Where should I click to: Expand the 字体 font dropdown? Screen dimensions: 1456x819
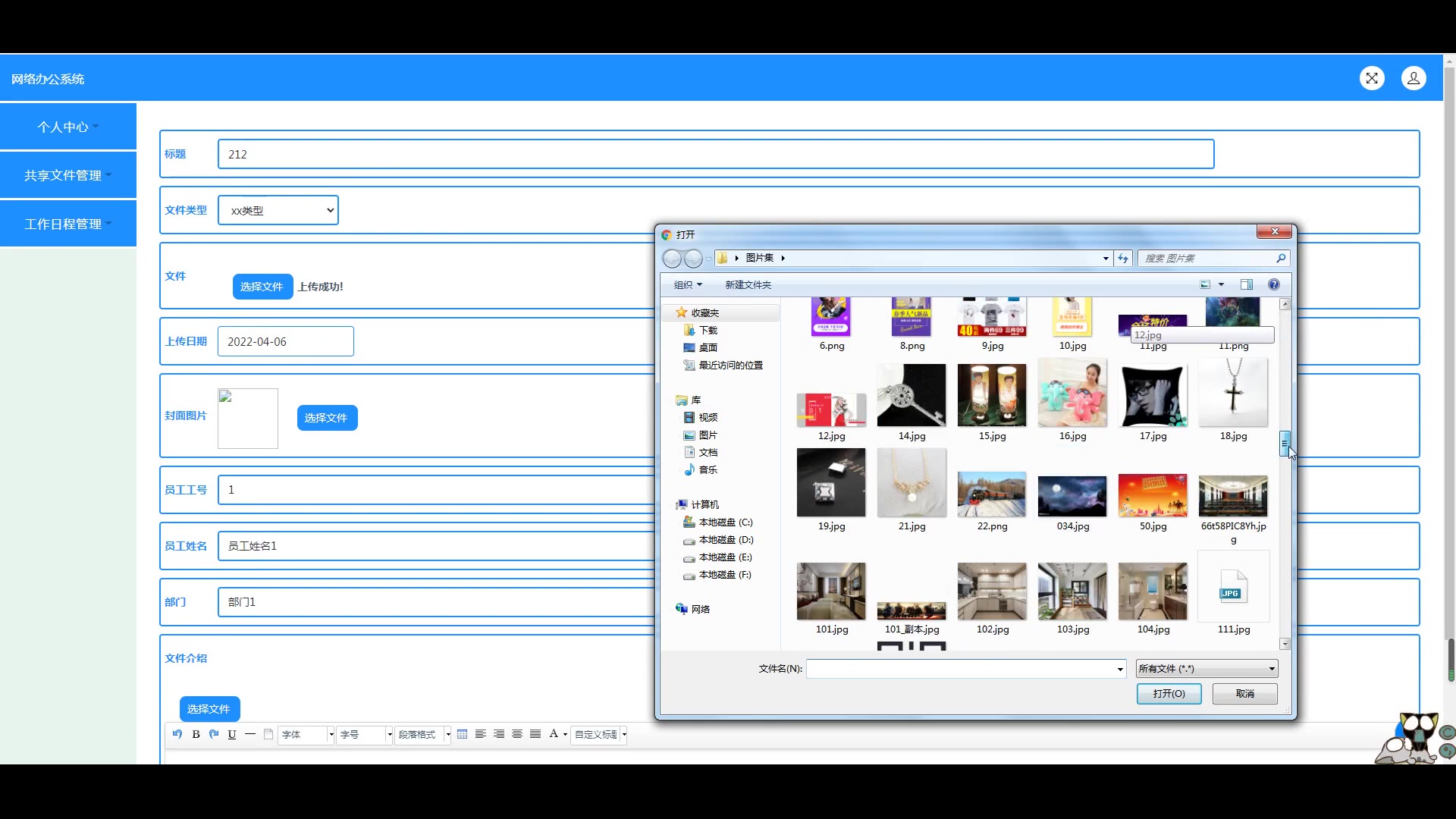[331, 734]
